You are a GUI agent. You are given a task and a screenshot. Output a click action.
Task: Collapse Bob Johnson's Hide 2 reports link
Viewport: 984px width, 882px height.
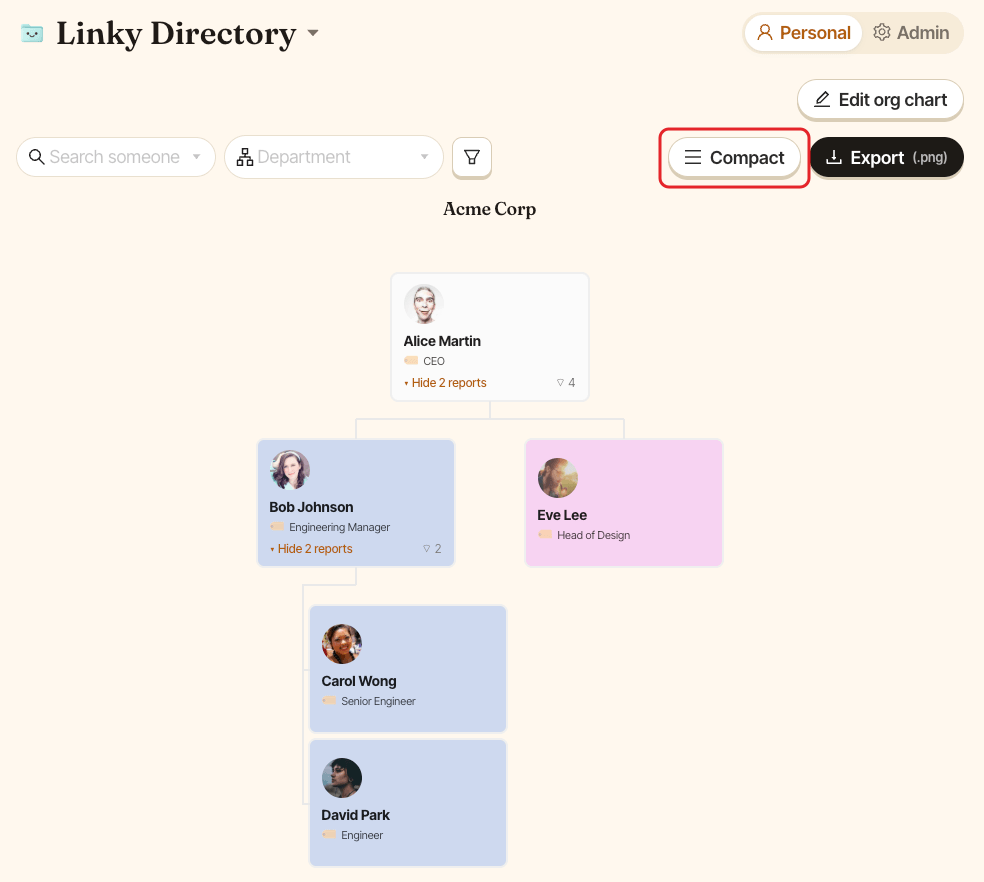[312, 549]
